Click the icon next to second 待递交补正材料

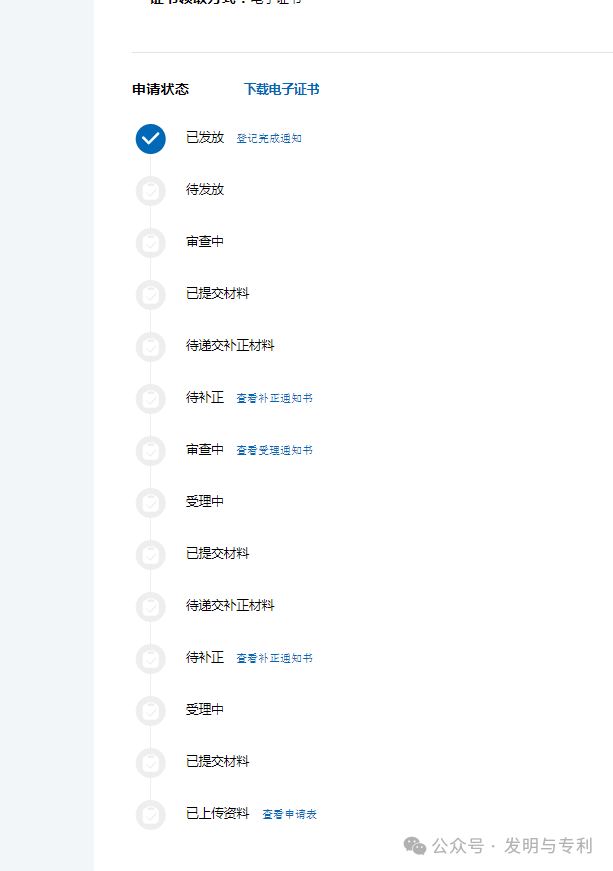pyautogui.click(x=150, y=606)
